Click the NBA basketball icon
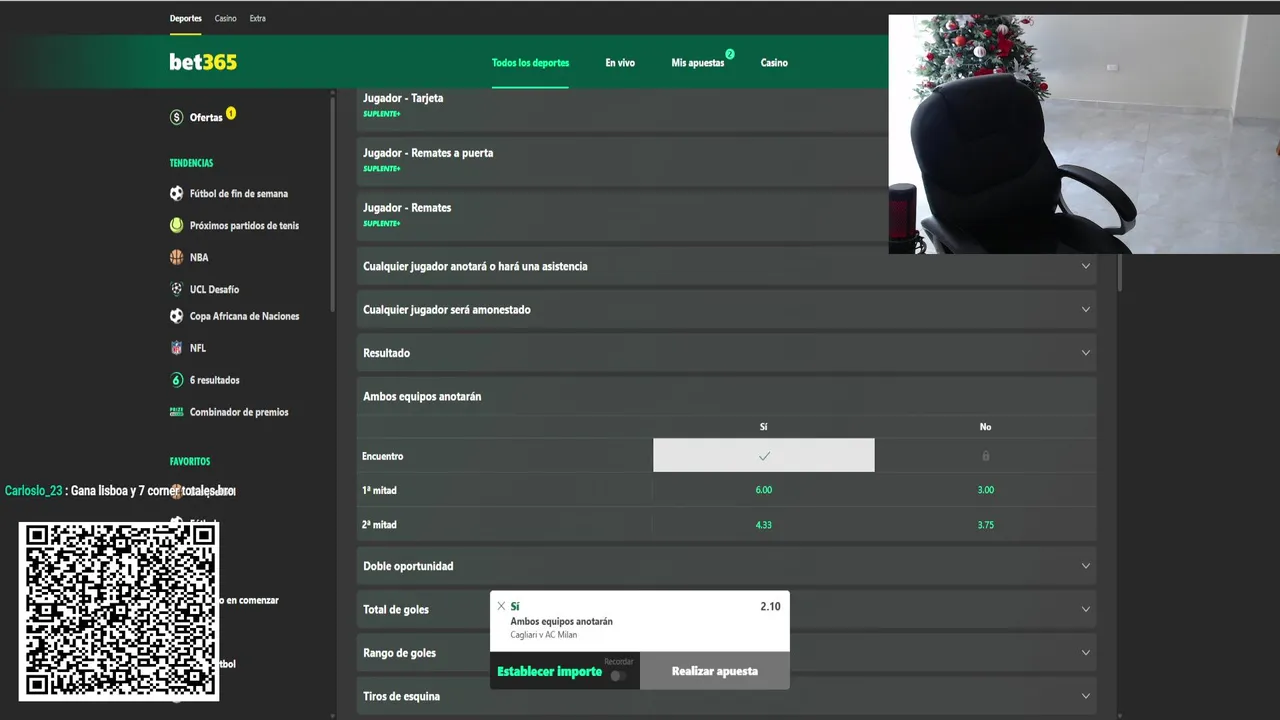Image resolution: width=1280 pixels, height=720 pixels. click(x=177, y=257)
